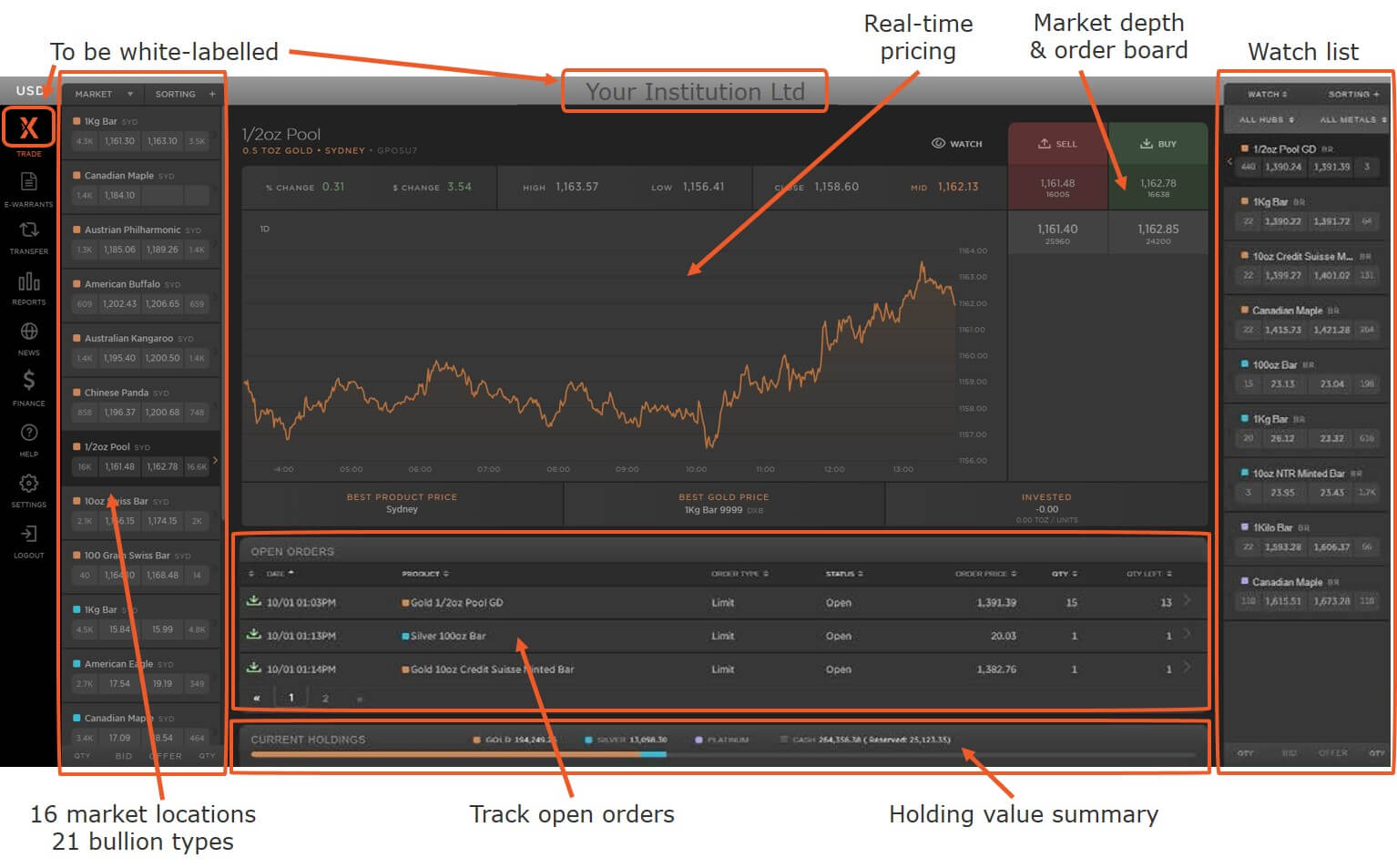Select 1/2oz Pool GD in watch list

coord(1307,158)
